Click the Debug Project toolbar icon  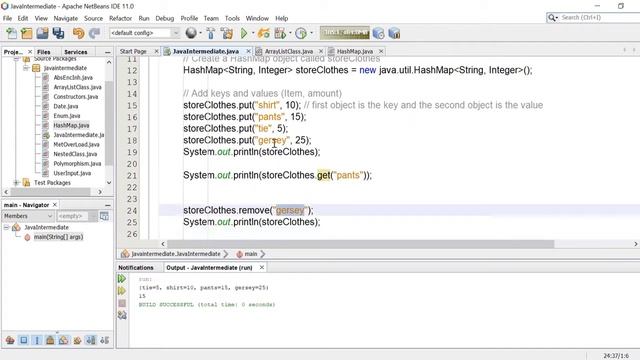[x=264, y=33]
